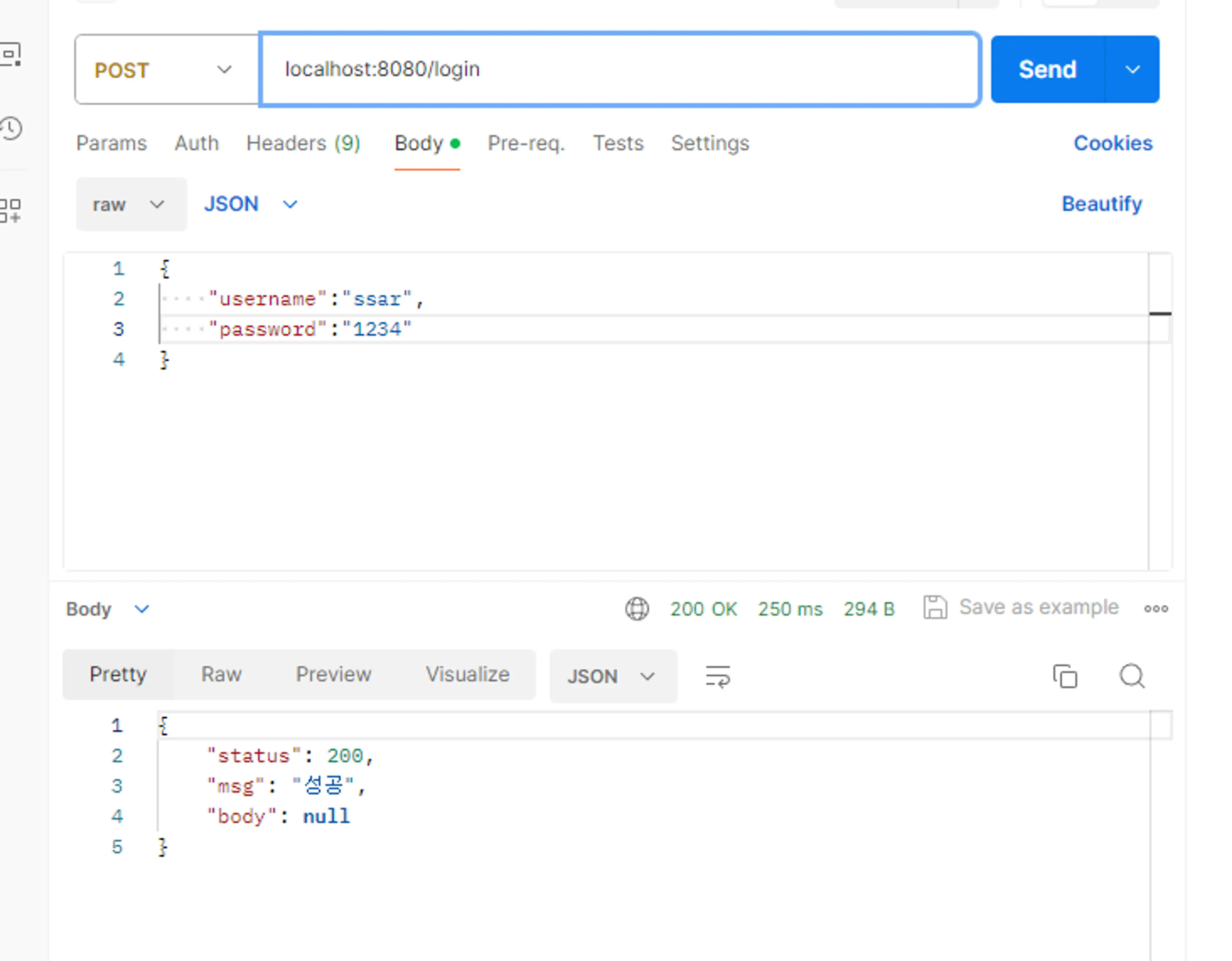The image size is (1232, 961).
Task: Open the request JSON format dropdown
Action: [x=251, y=204]
